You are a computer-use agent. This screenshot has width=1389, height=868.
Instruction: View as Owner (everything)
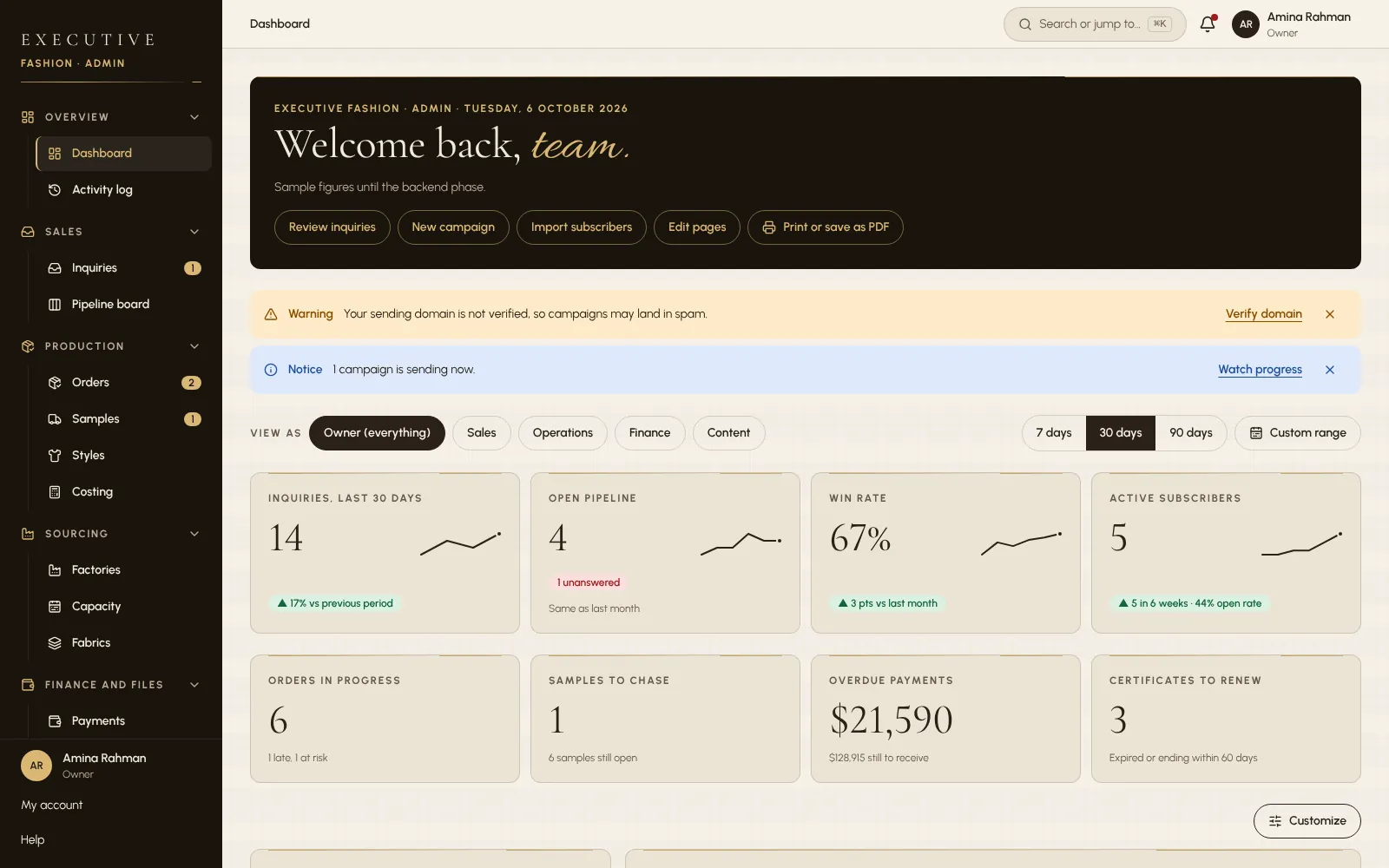377,433
